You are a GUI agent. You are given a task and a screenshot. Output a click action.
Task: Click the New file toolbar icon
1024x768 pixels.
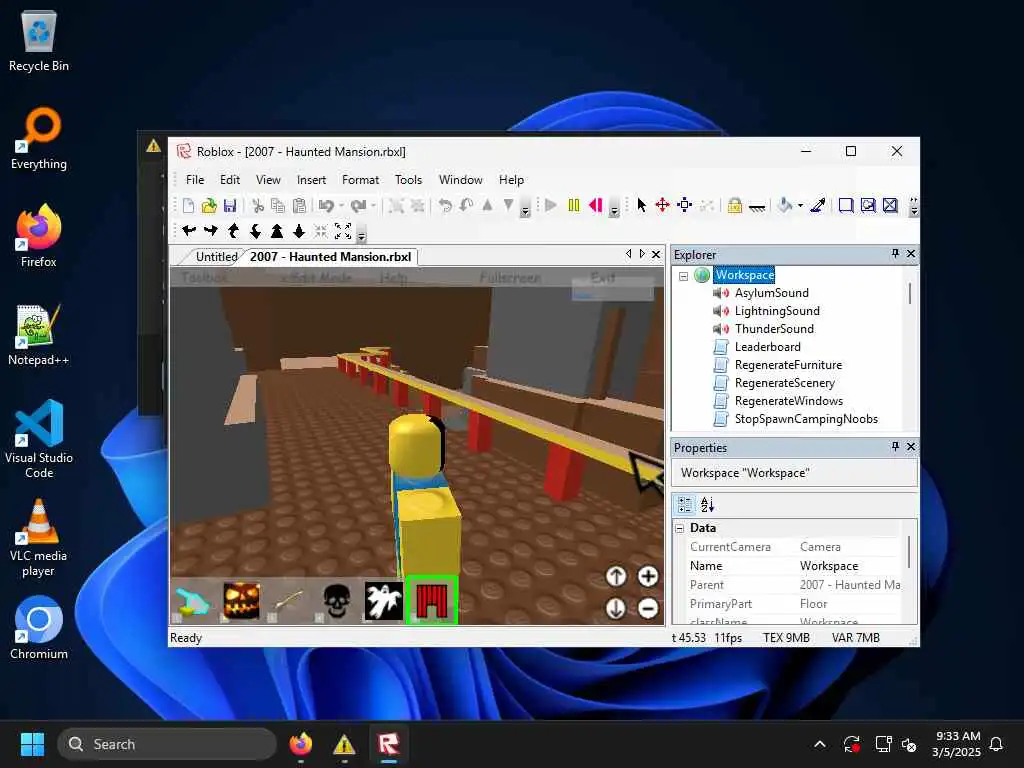coord(188,206)
